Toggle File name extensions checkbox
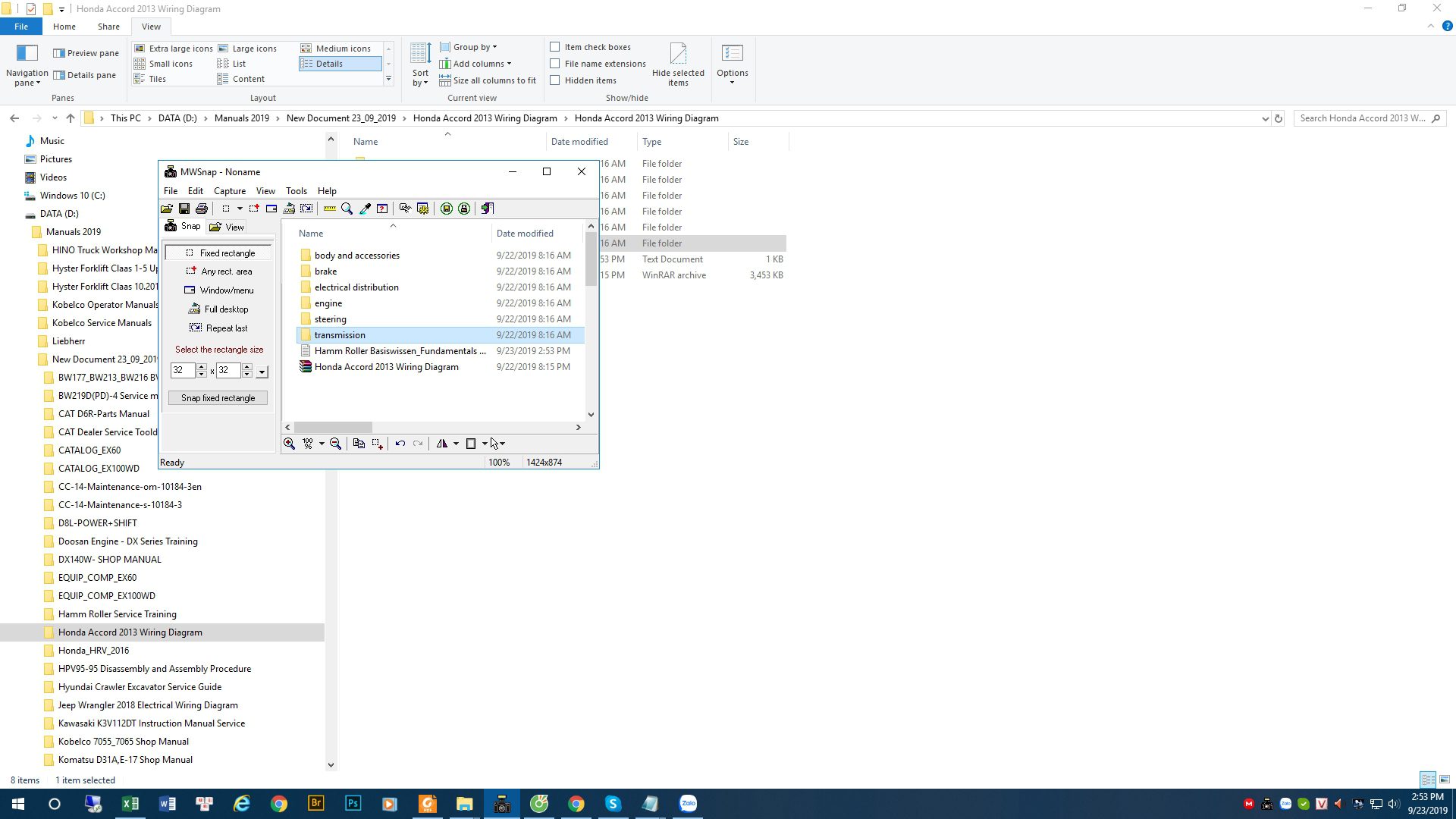Viewport: 1456px width, 819px height. (555, 64)
